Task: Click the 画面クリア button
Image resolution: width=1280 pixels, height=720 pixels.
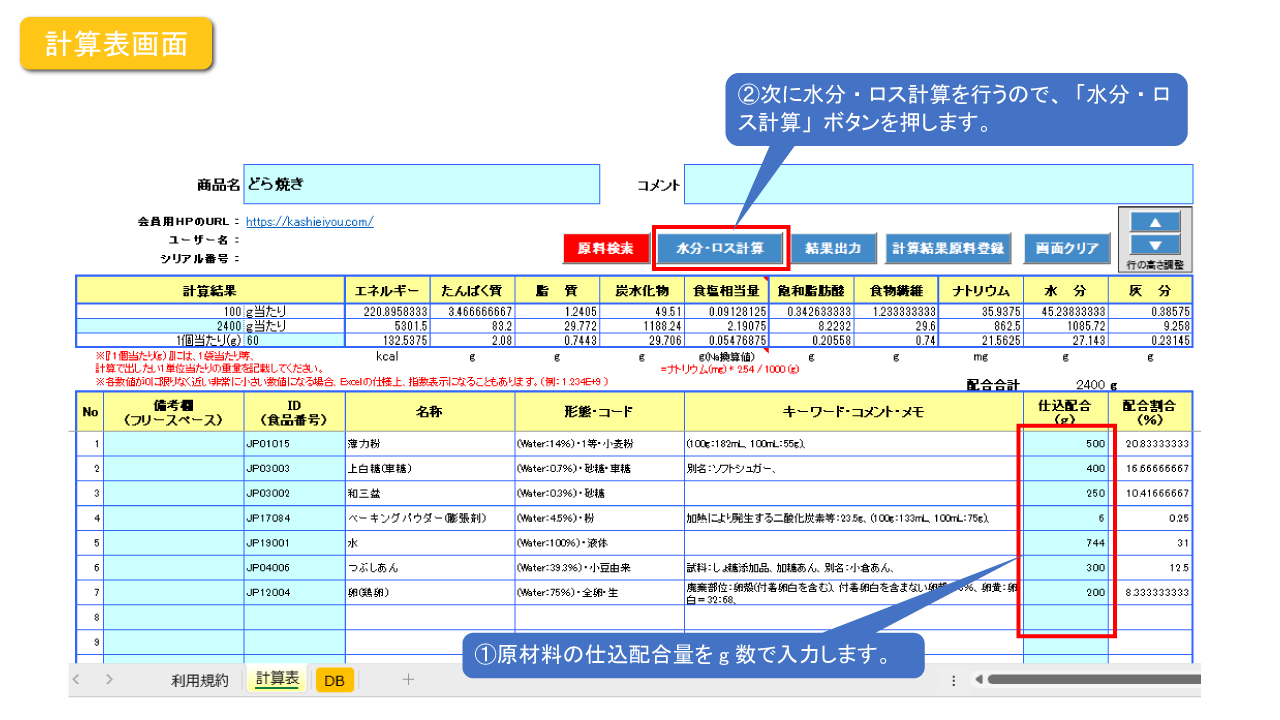Action: tap(1067, 249)
